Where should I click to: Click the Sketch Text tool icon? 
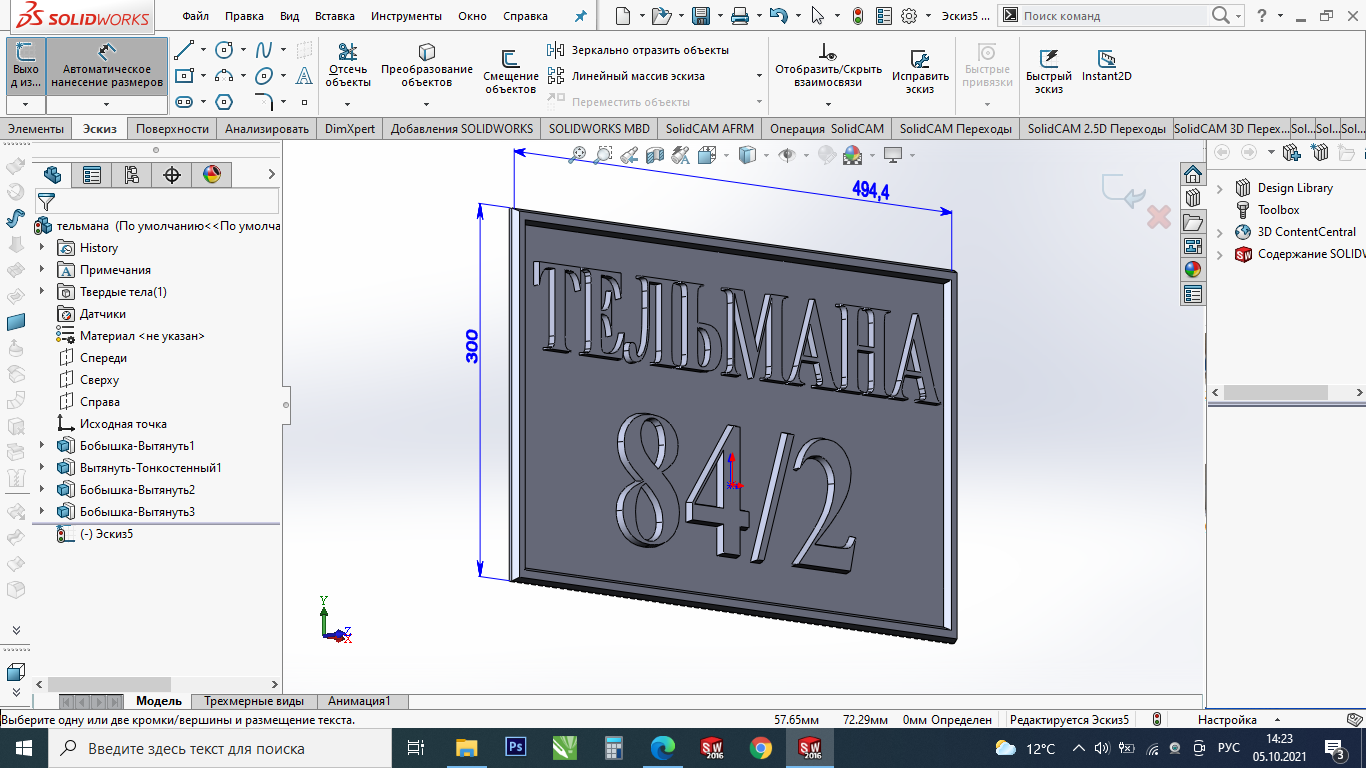coord(304,76)
